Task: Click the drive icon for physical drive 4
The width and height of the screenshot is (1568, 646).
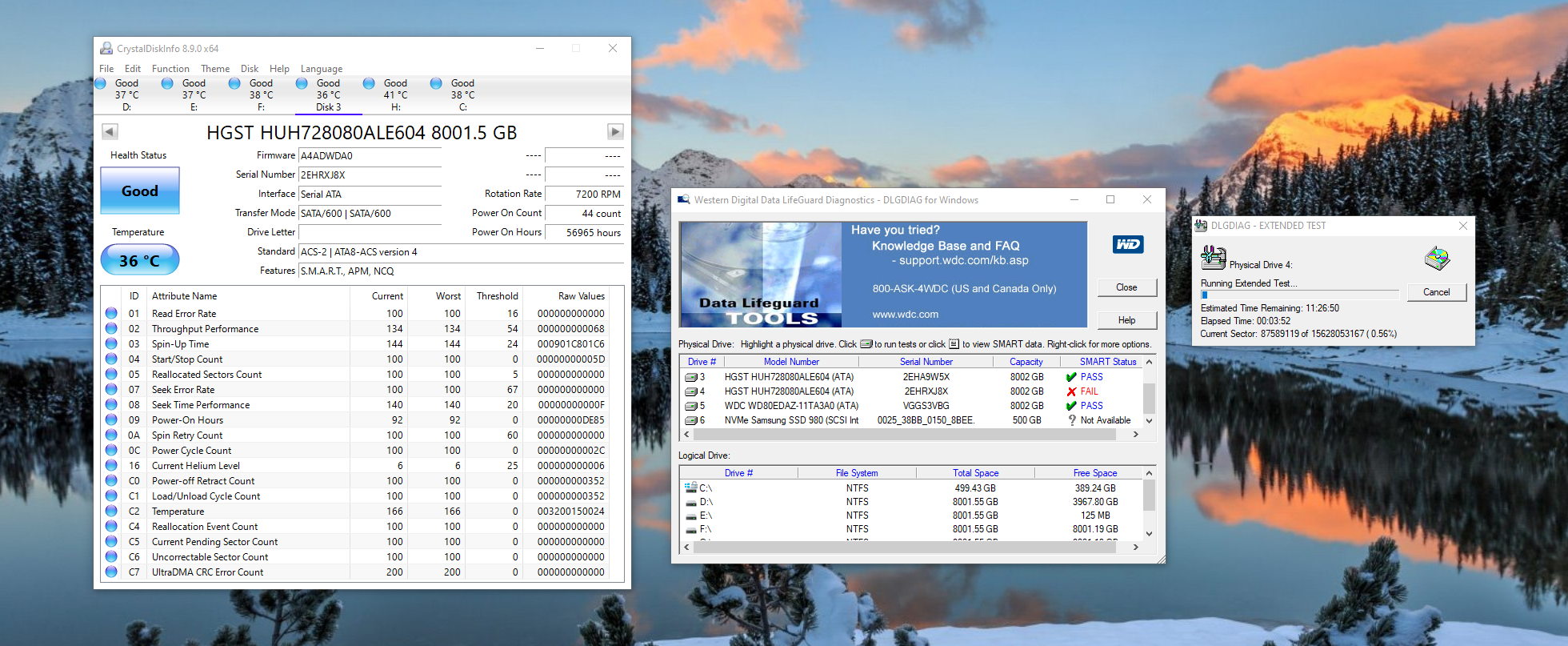Action: point(691,391)
